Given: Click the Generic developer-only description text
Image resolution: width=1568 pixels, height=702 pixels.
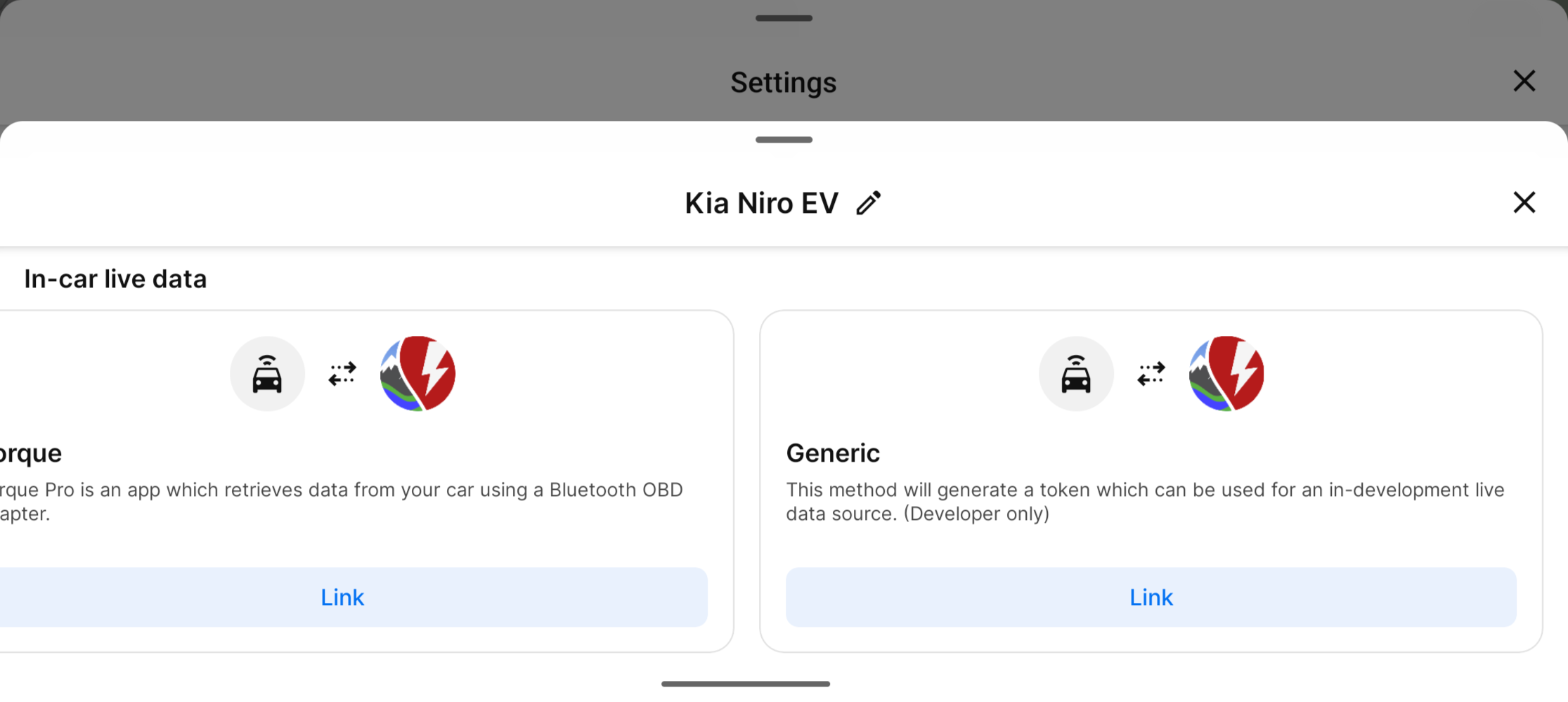Looking at the screenshot, I should tap(1145, 502).
